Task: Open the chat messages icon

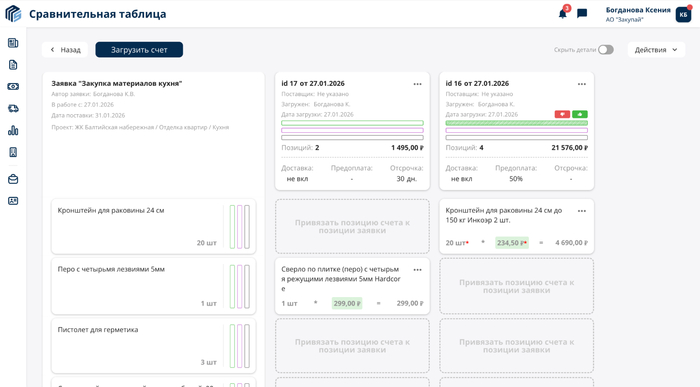Action: point(582,14)
